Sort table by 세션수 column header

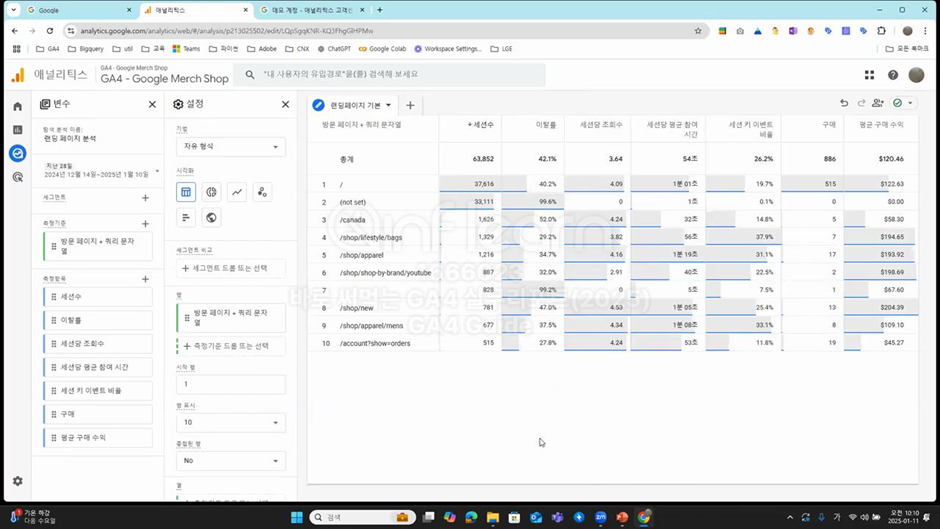tap(481, 125)
